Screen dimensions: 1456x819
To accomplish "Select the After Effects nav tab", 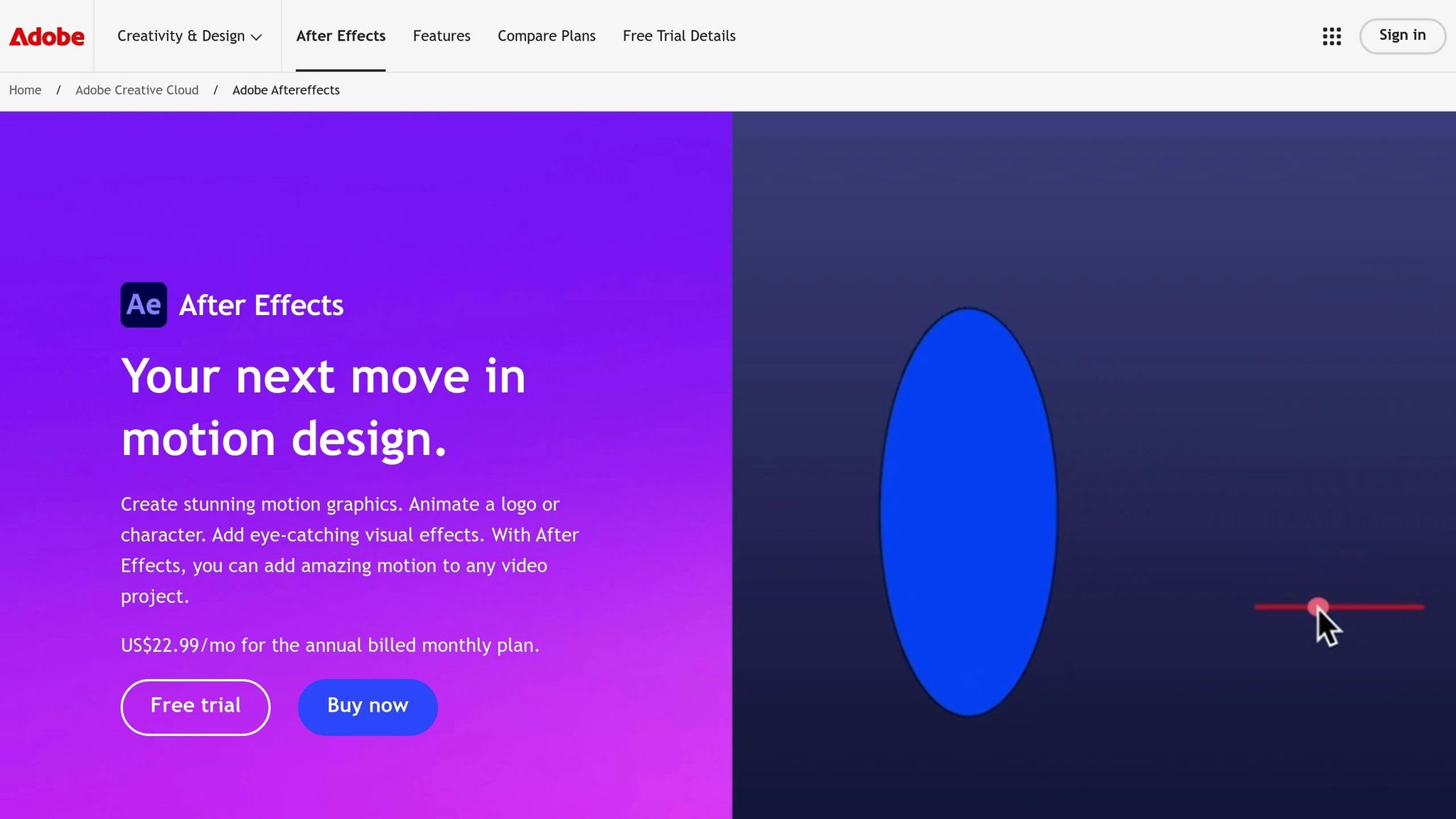I will [x=341, y=36].
